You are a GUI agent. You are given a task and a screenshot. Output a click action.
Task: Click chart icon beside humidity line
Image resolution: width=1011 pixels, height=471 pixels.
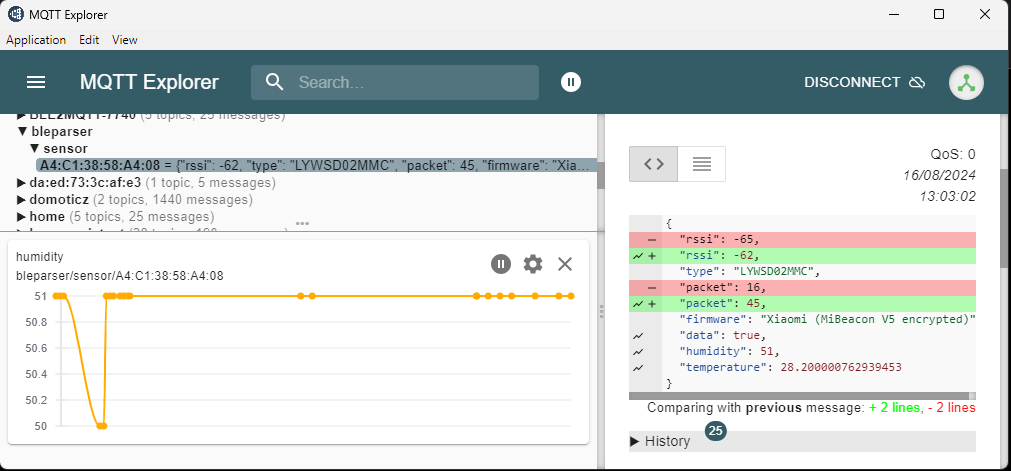pyautogui.click(x=638, y=352)
